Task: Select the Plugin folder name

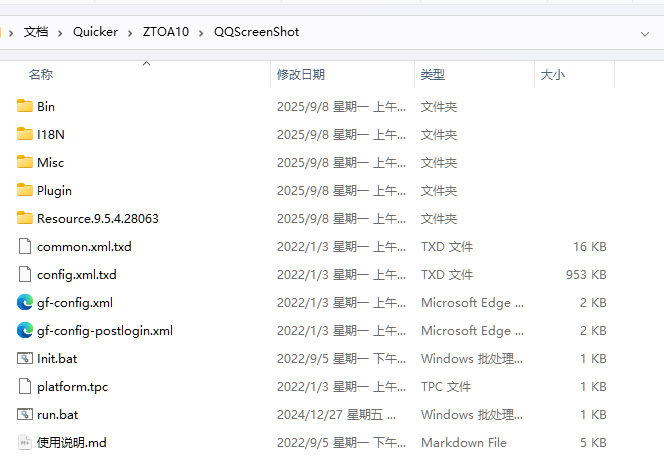Action: click(x=54, y=191)
